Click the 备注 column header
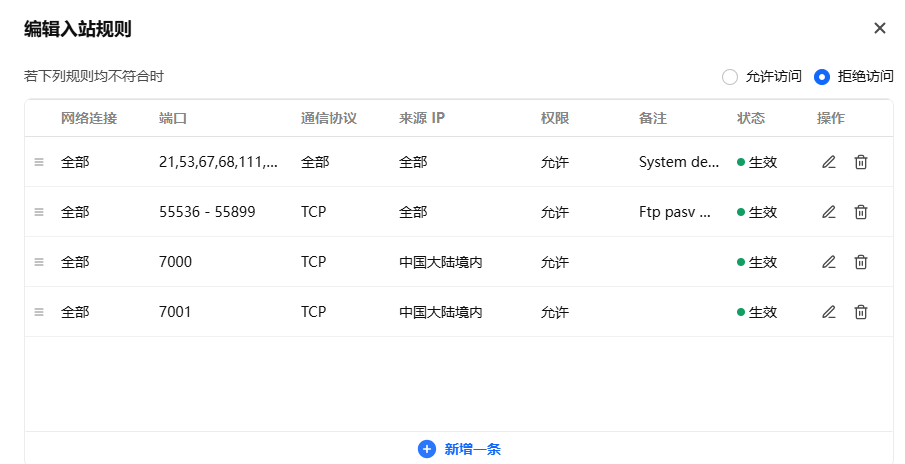 (x=653, y=118)
